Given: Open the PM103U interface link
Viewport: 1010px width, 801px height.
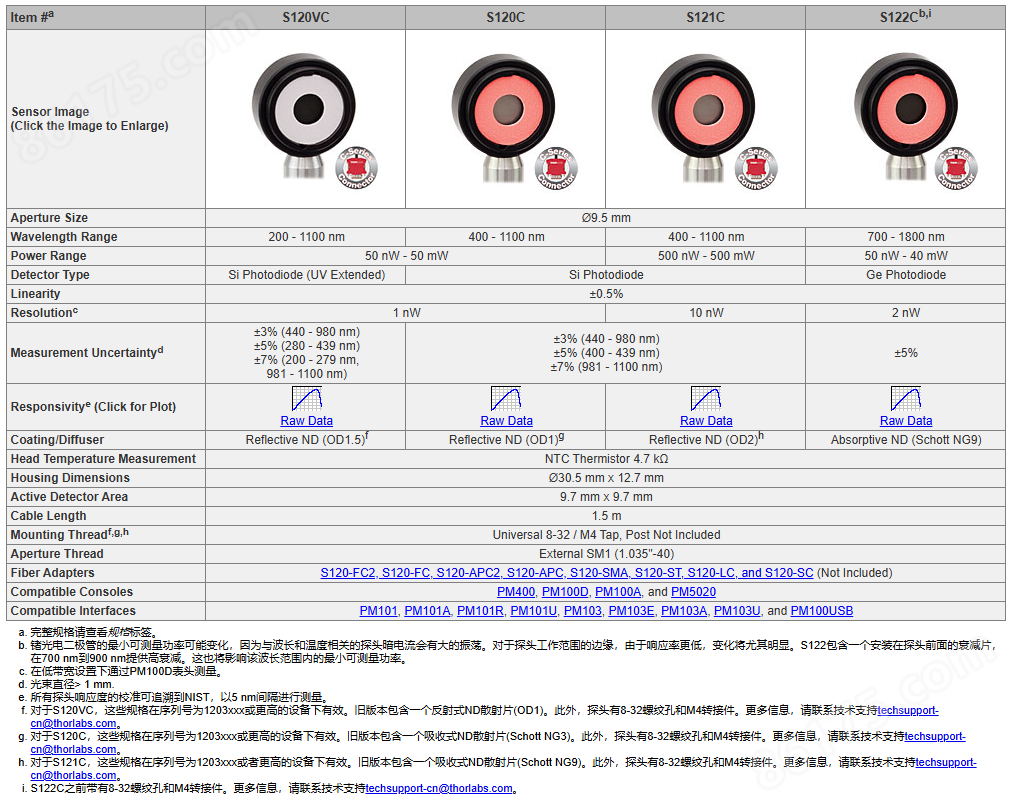Looking at the screenshot, I should coord(737,611).
